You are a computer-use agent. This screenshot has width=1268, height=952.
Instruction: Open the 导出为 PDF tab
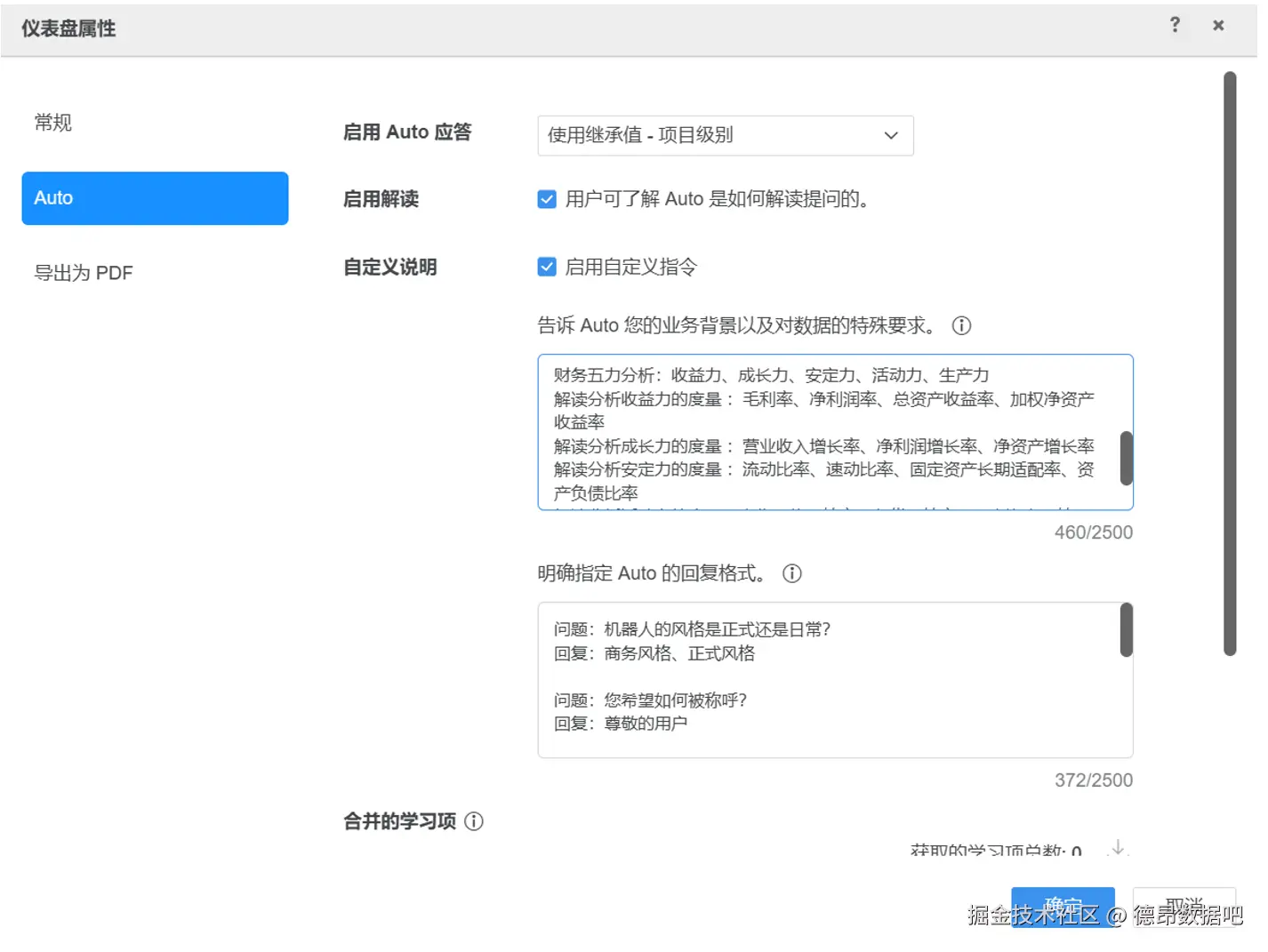pyautogui.click(x=84, y=272)
